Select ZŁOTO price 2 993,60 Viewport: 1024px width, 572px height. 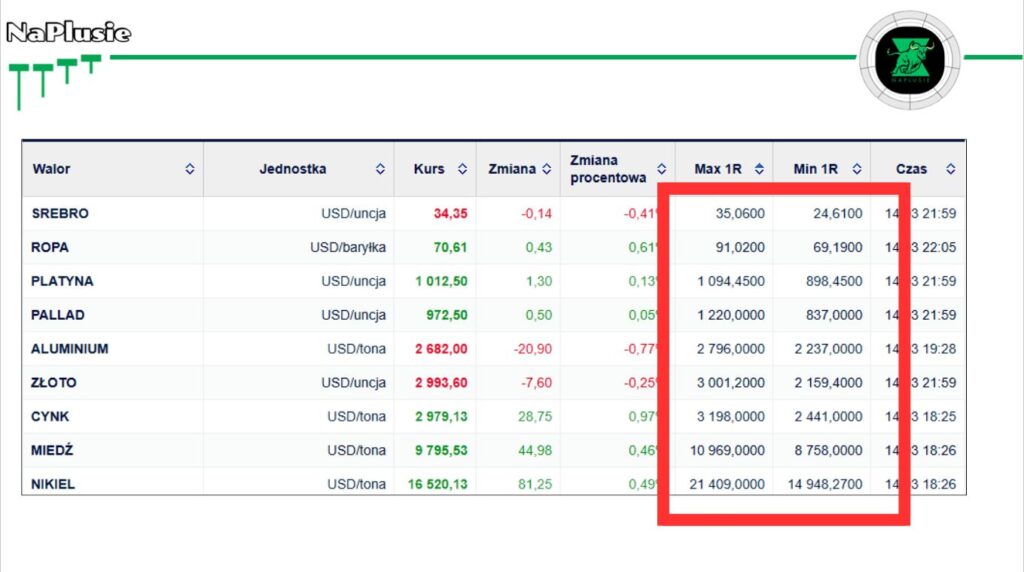[x=441, y=383]
